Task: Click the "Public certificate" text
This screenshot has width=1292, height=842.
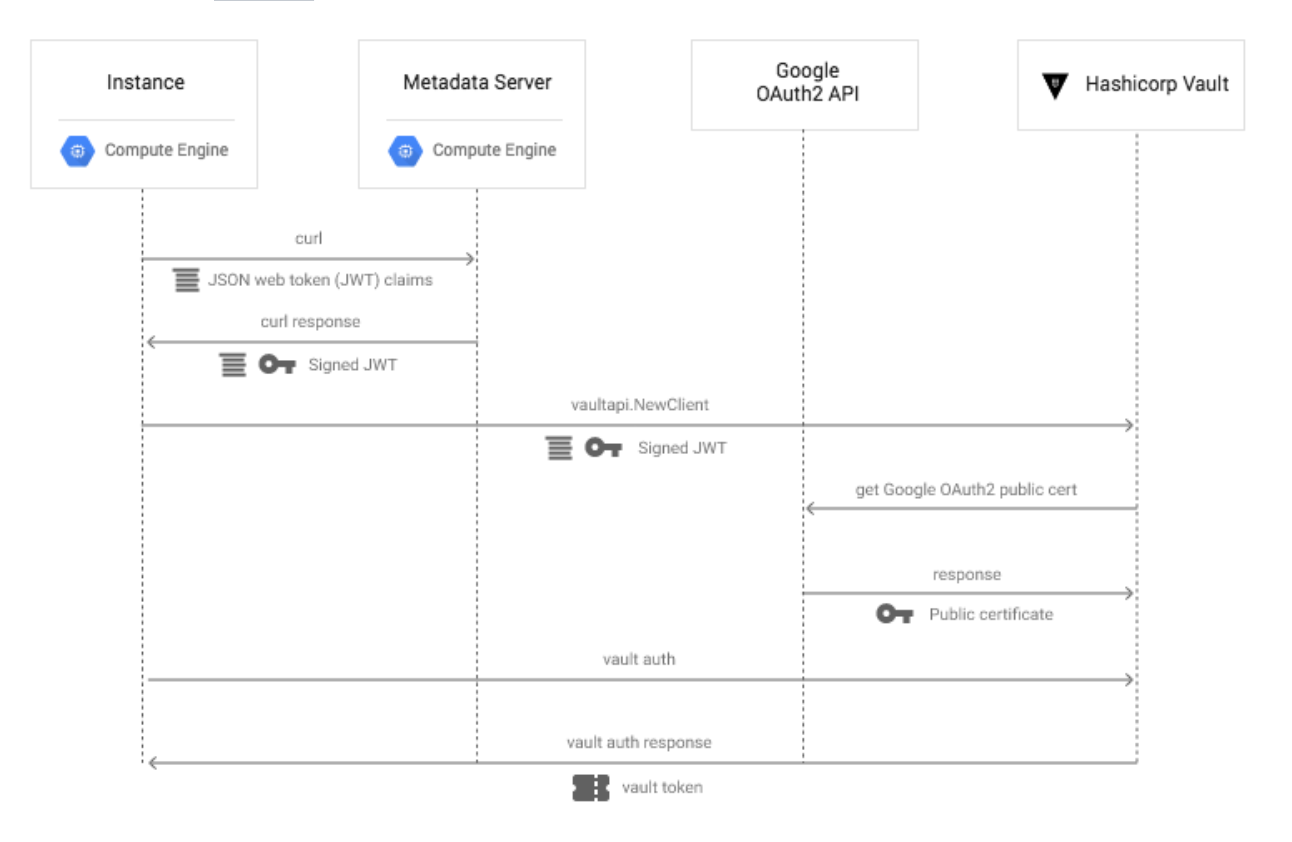Action: point(990,614)
